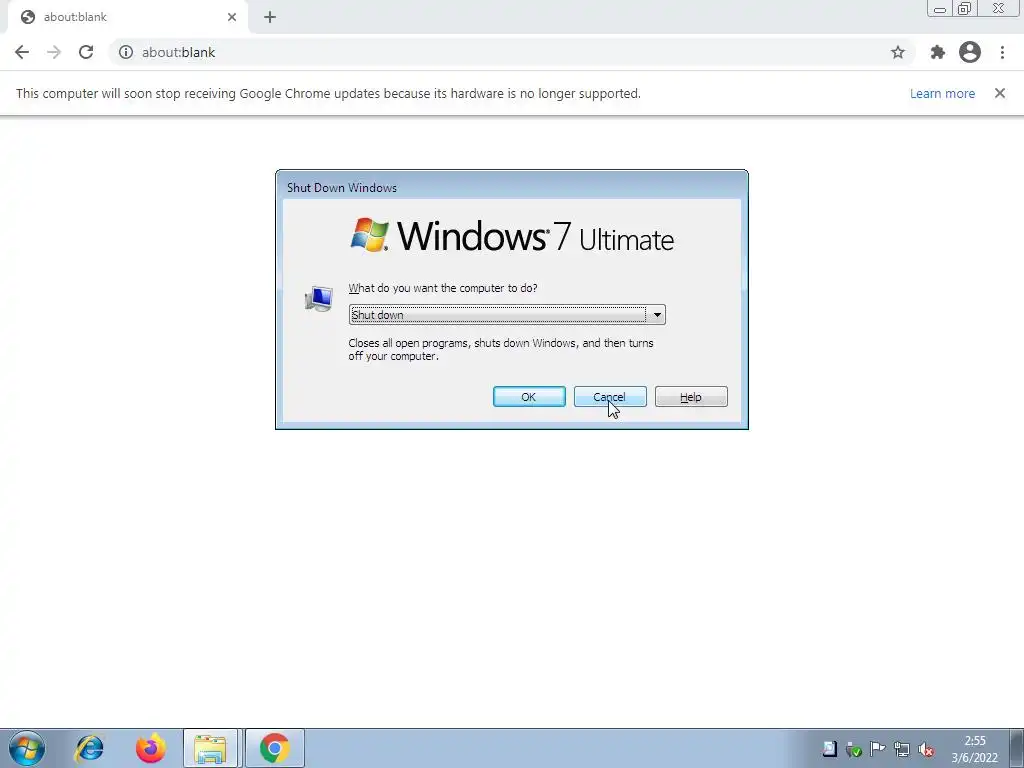This screenshot has height=768, width=1024.
Task: Launch Internet Explorer from the taskbar
Action: pyautogui.click(x=89, y=748)
